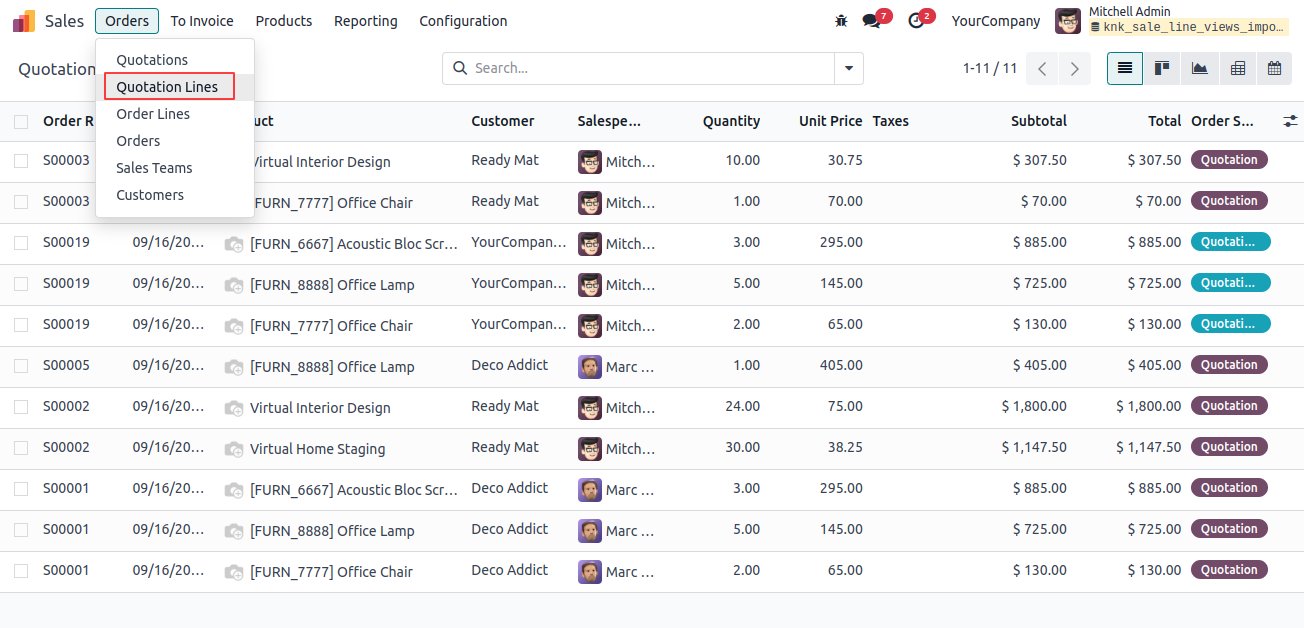Click Quotation status badge in S00005 row
Viewport: 1304px width, 628px height.
pos(1229,365)
